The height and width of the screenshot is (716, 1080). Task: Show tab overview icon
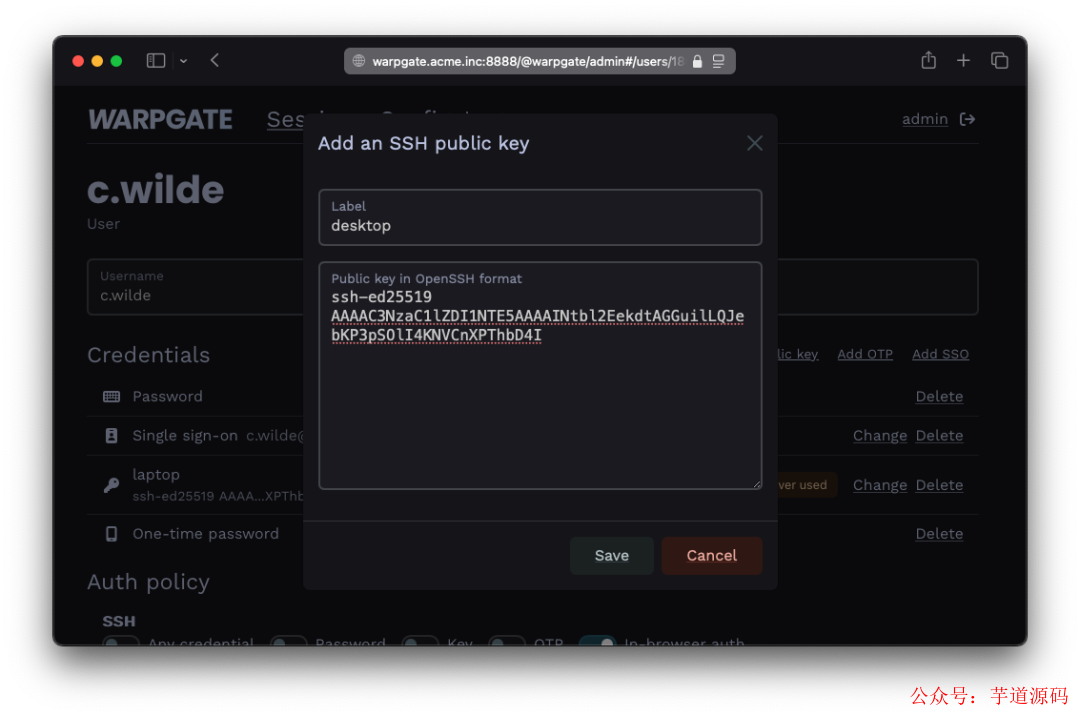point(999,61)
